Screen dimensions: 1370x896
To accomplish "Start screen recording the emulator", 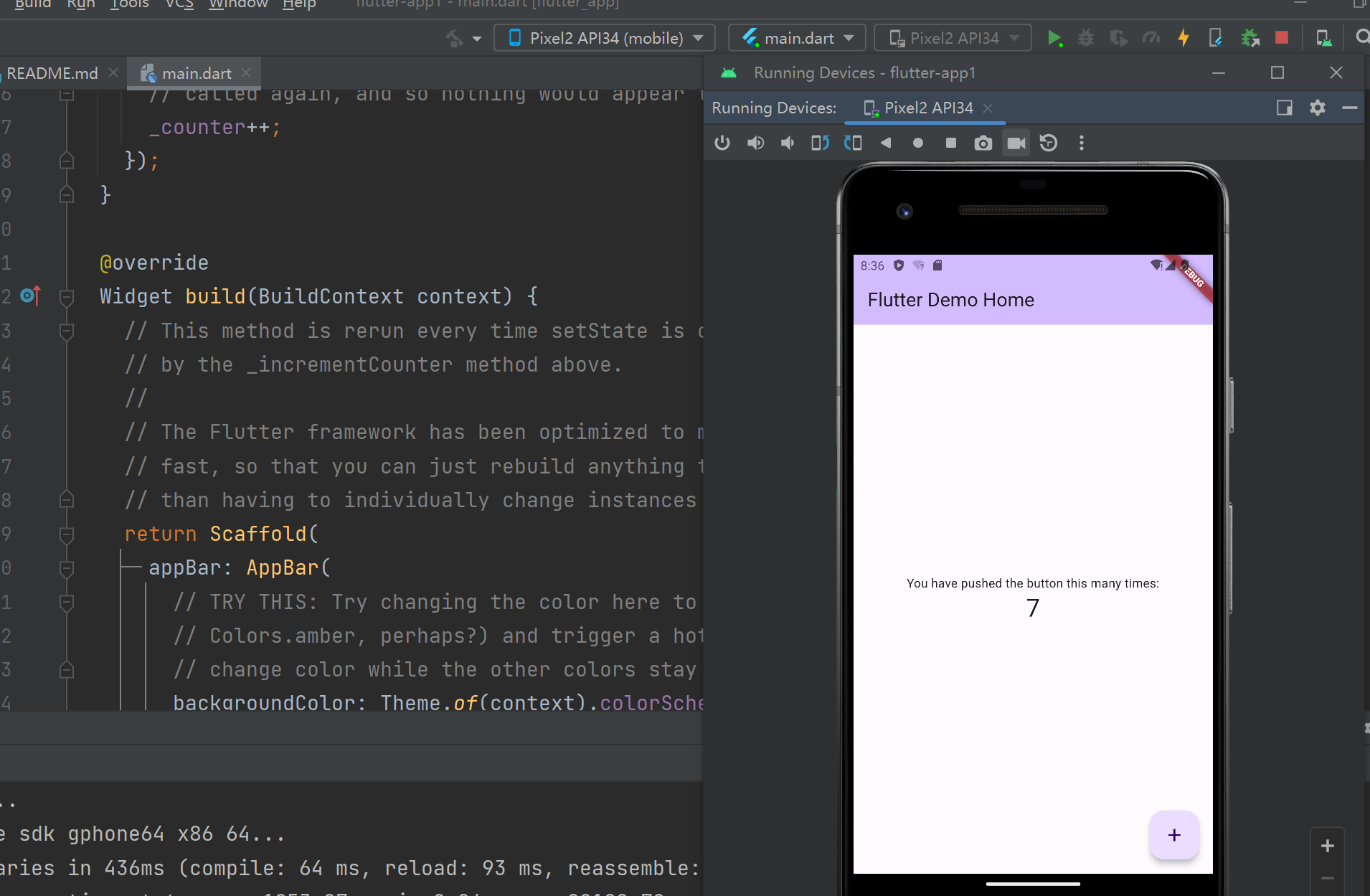I will coord(1015,143).
